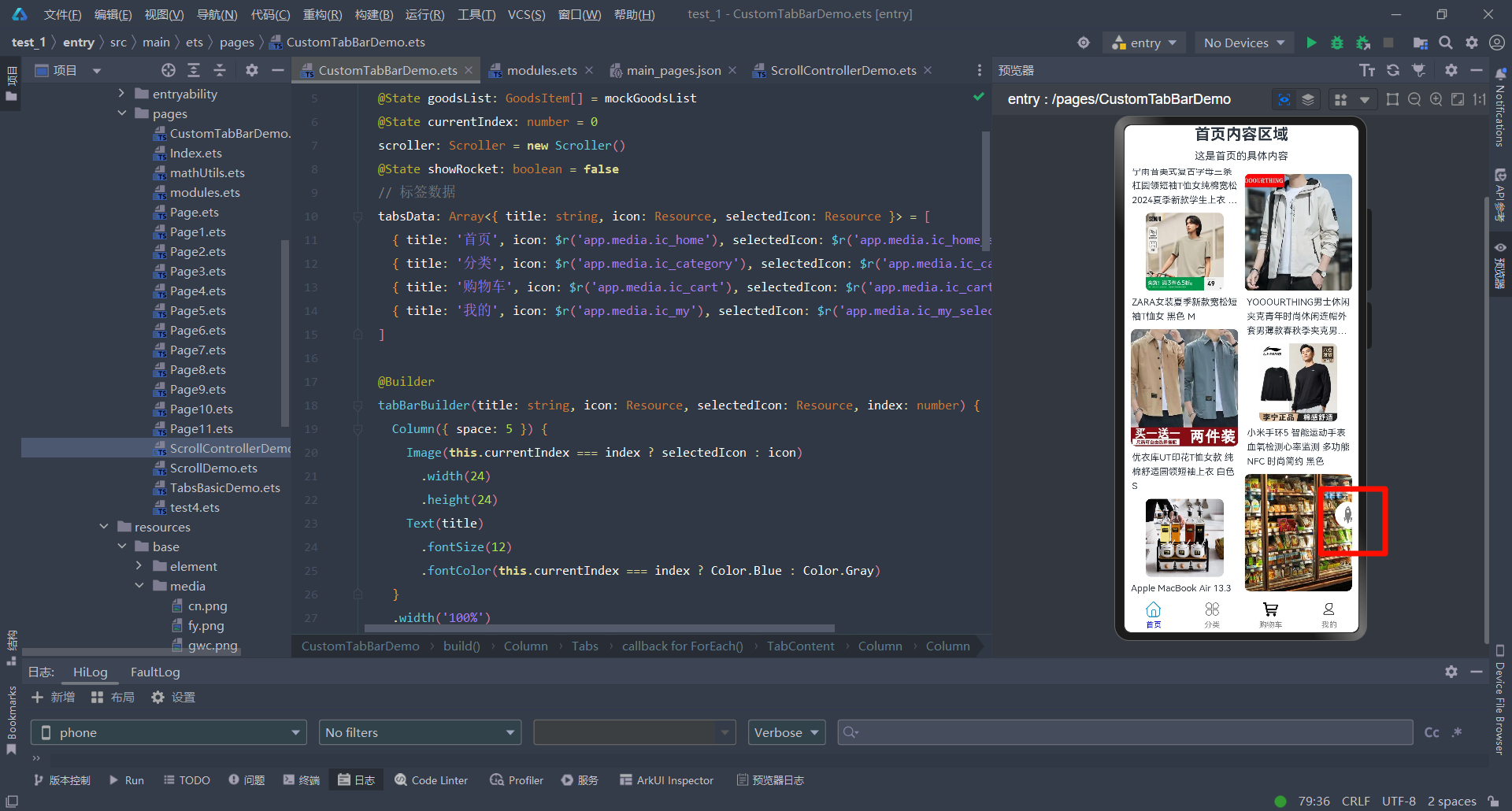Image resolution: width=1512 pixels, height=811 pixels.
Task: Open the No Devices dropdown
Action: (1243, 43)
